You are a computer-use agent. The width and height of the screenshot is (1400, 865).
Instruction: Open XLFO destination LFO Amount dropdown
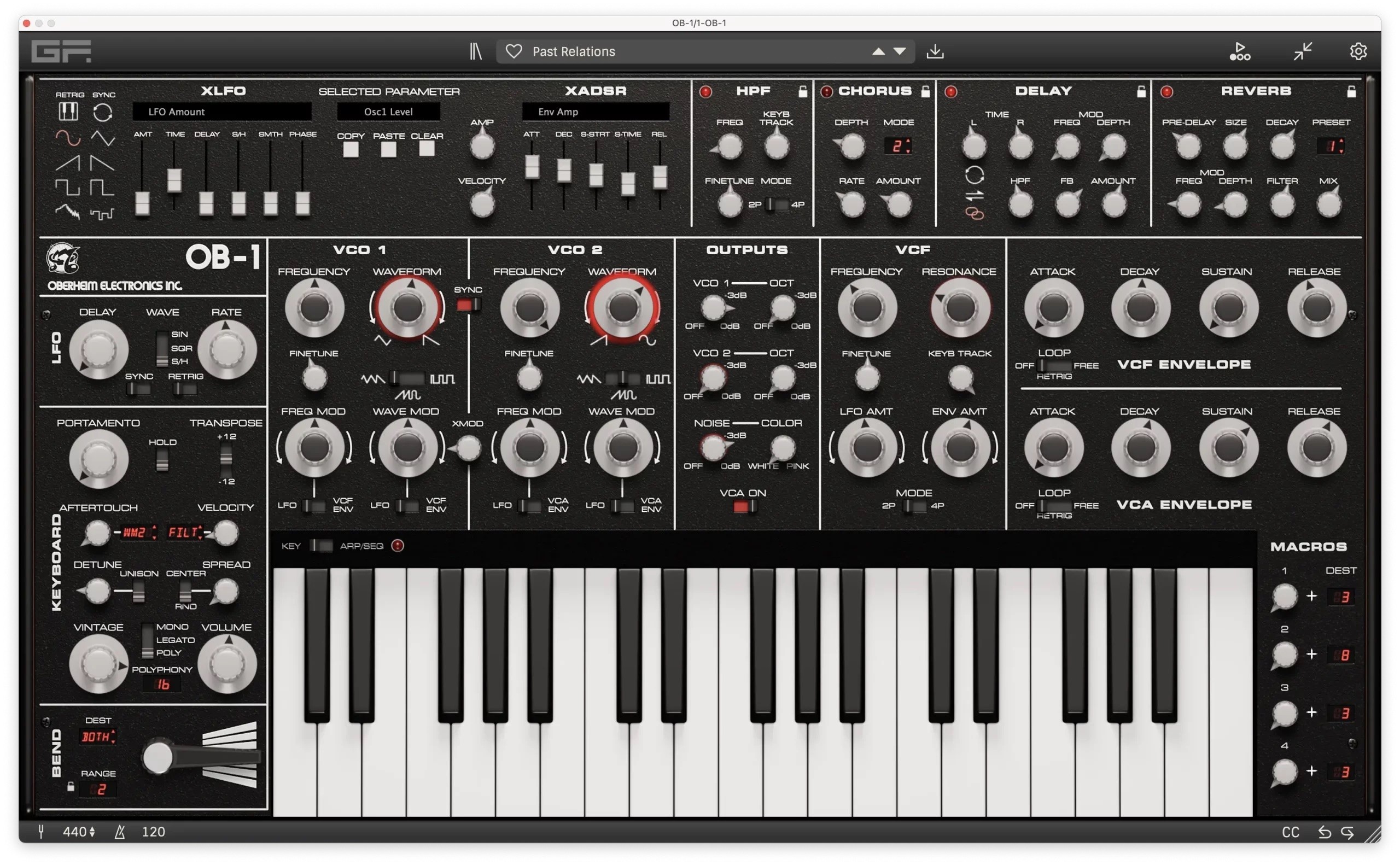coord(222,112)
